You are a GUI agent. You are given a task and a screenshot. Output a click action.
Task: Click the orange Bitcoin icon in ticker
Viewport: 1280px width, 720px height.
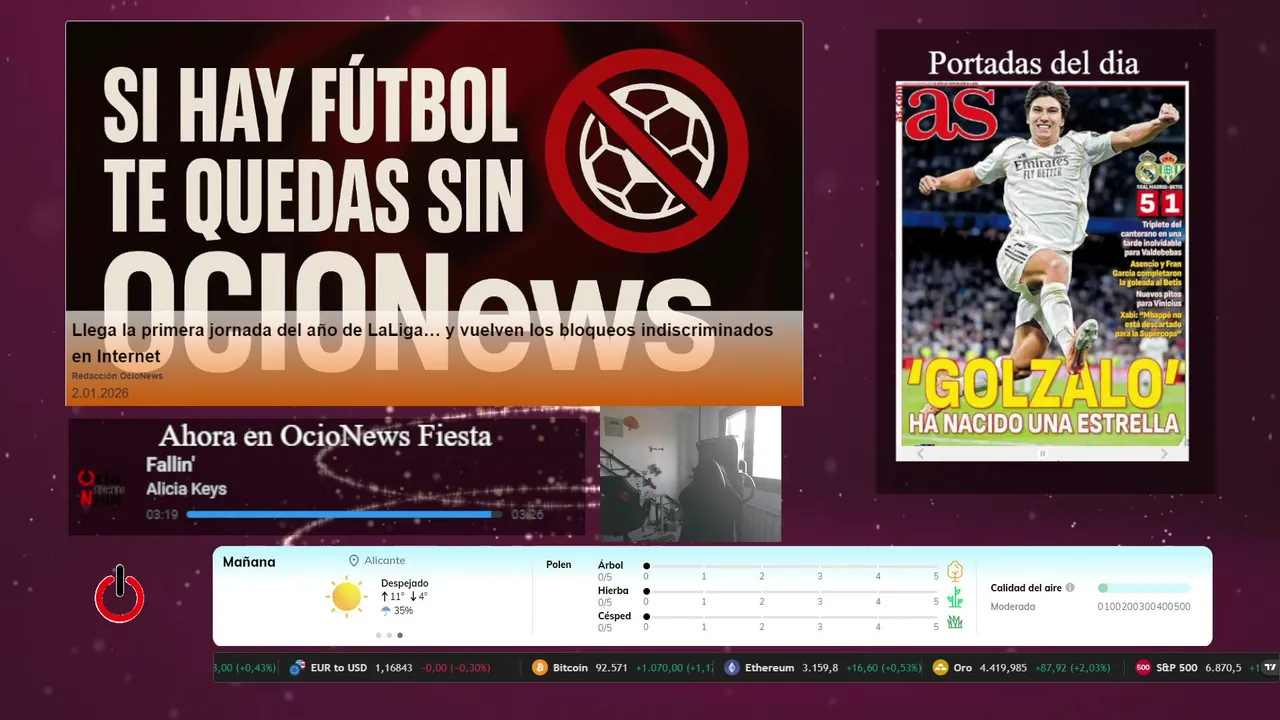click(540, 668)
